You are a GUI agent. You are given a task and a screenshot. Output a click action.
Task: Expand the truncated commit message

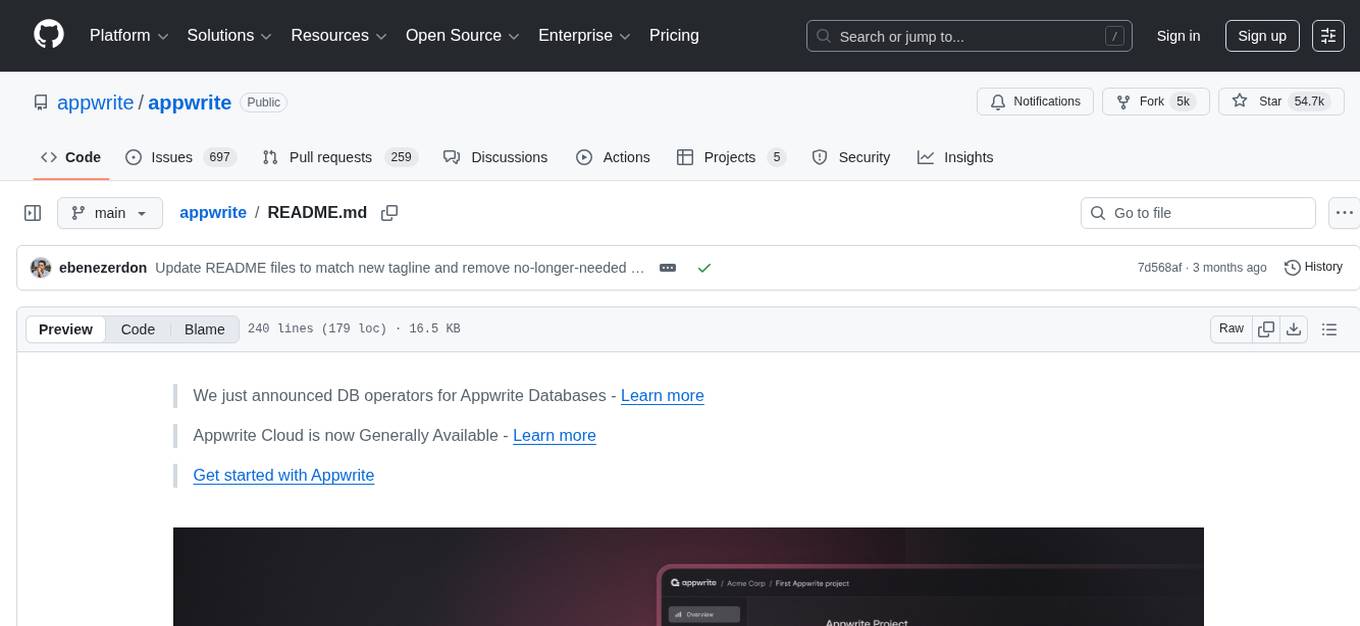coord(667,267)
